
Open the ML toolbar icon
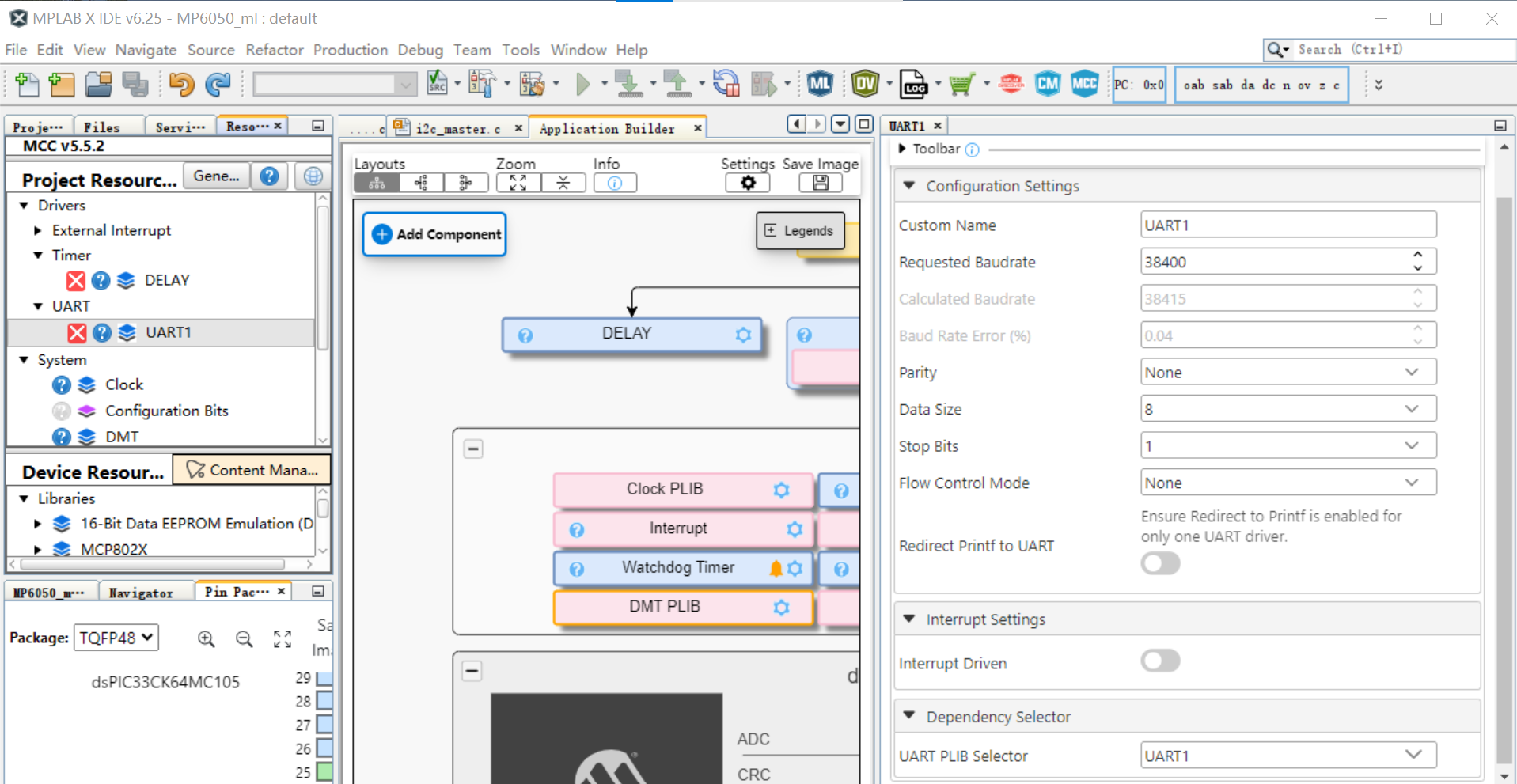tap(820, 83)
